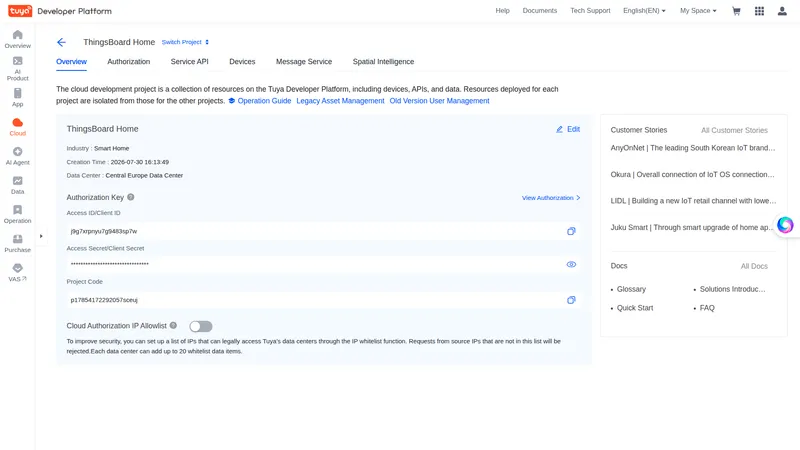Screen dimensions: 800x450
Task: Switch to the Message Service tab
Action: pos(304,62)
